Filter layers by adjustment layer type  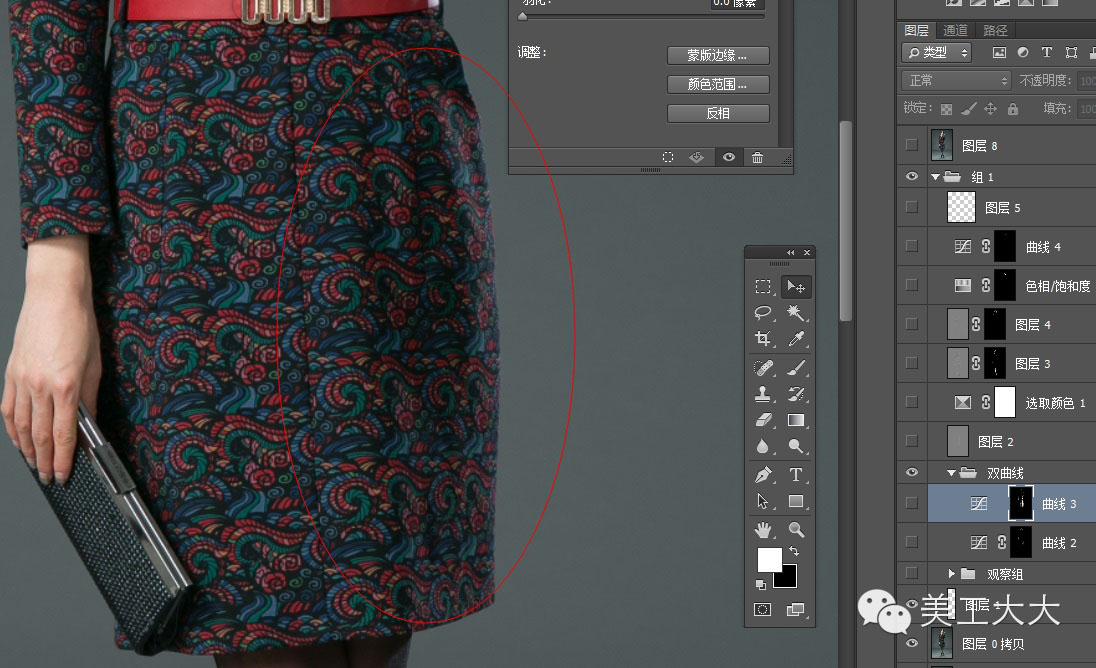pos(1023,52)
